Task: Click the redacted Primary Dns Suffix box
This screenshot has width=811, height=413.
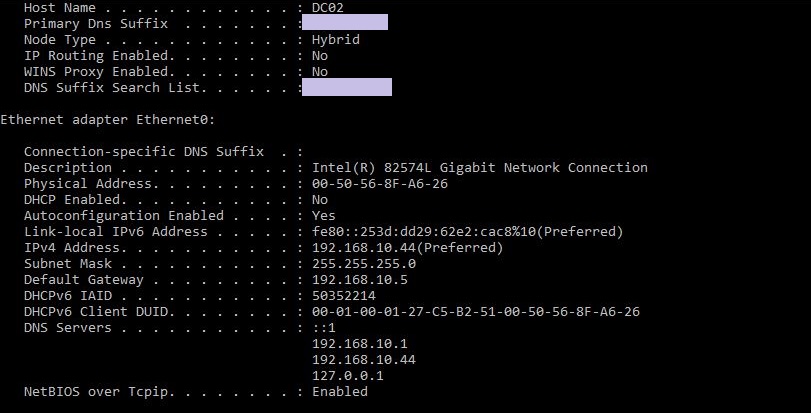Action: pyautogui.click(x=345, y=22)
